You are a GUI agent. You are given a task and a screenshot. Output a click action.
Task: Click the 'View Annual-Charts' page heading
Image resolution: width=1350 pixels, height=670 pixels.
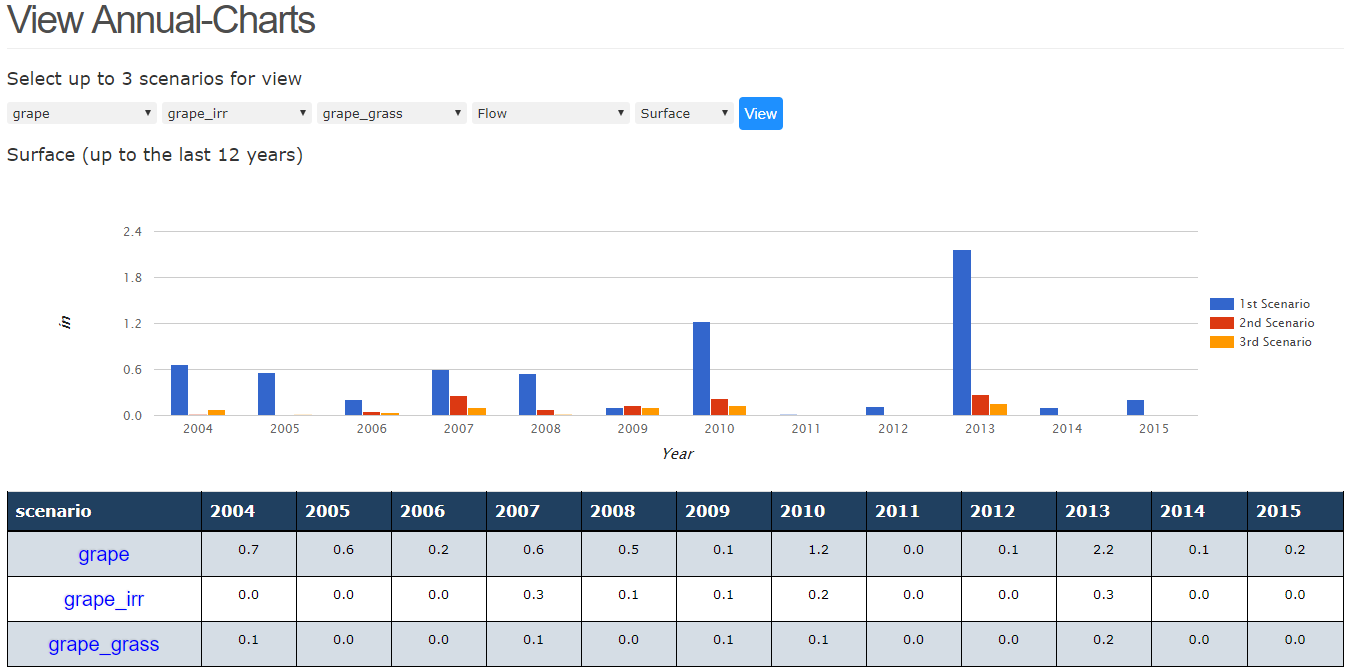coord(161,20)
